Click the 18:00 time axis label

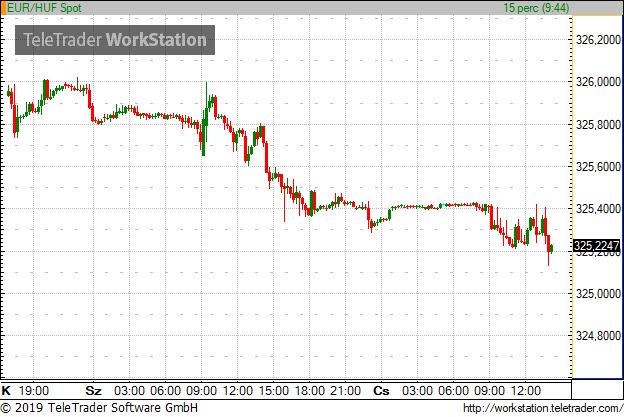(x=310, y=391)
